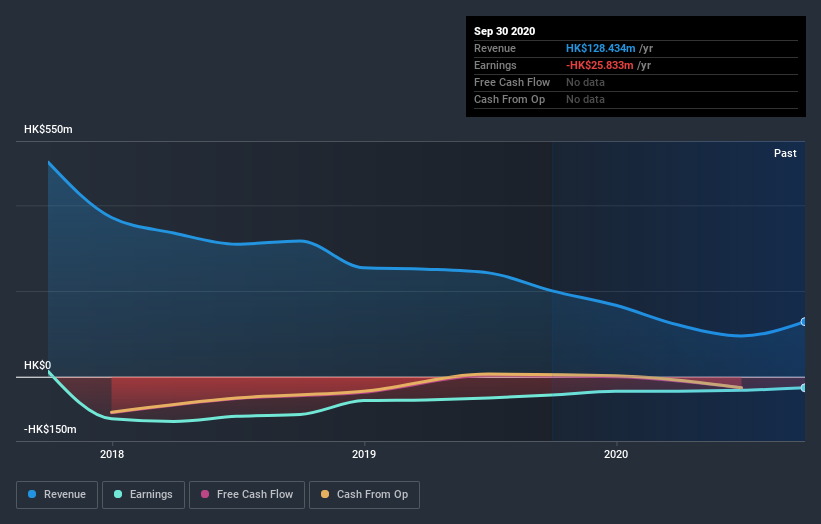
Task: Click the Earnings tooltip row label
Action: [x=495, y=65]
